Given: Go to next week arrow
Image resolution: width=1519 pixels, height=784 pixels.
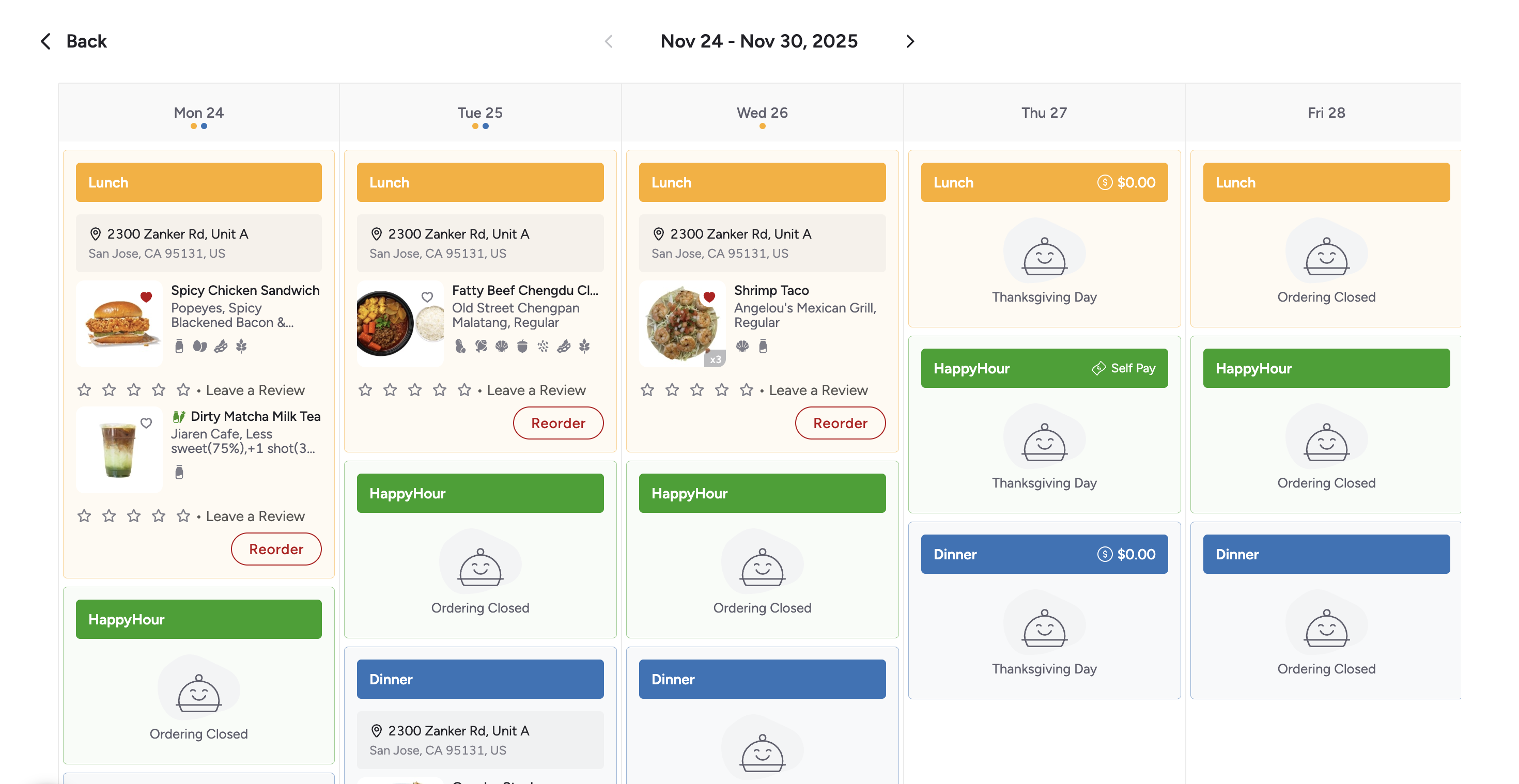Looking at the screenshot, I should 910,41.
